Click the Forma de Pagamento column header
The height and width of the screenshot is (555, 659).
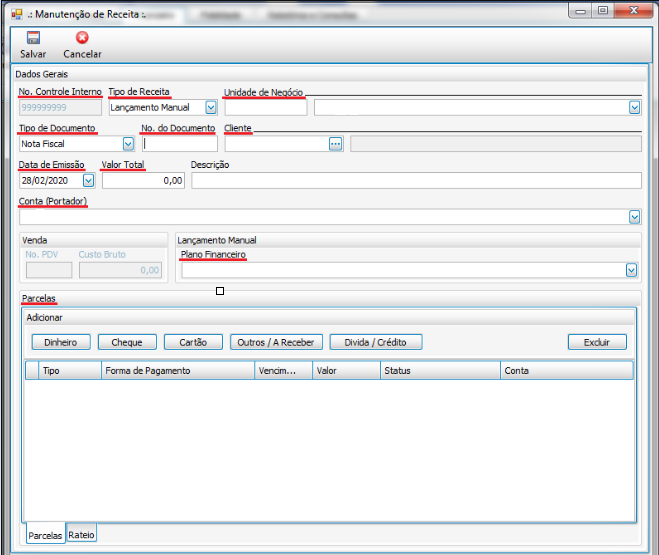[178, 371]
